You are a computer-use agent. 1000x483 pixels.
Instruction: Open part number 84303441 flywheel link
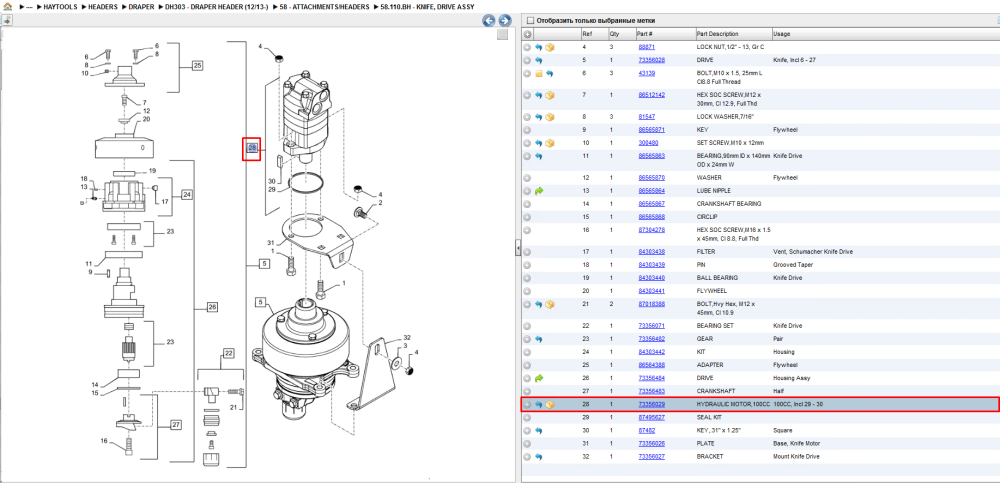pyautogui.click(x=652, y=291)
